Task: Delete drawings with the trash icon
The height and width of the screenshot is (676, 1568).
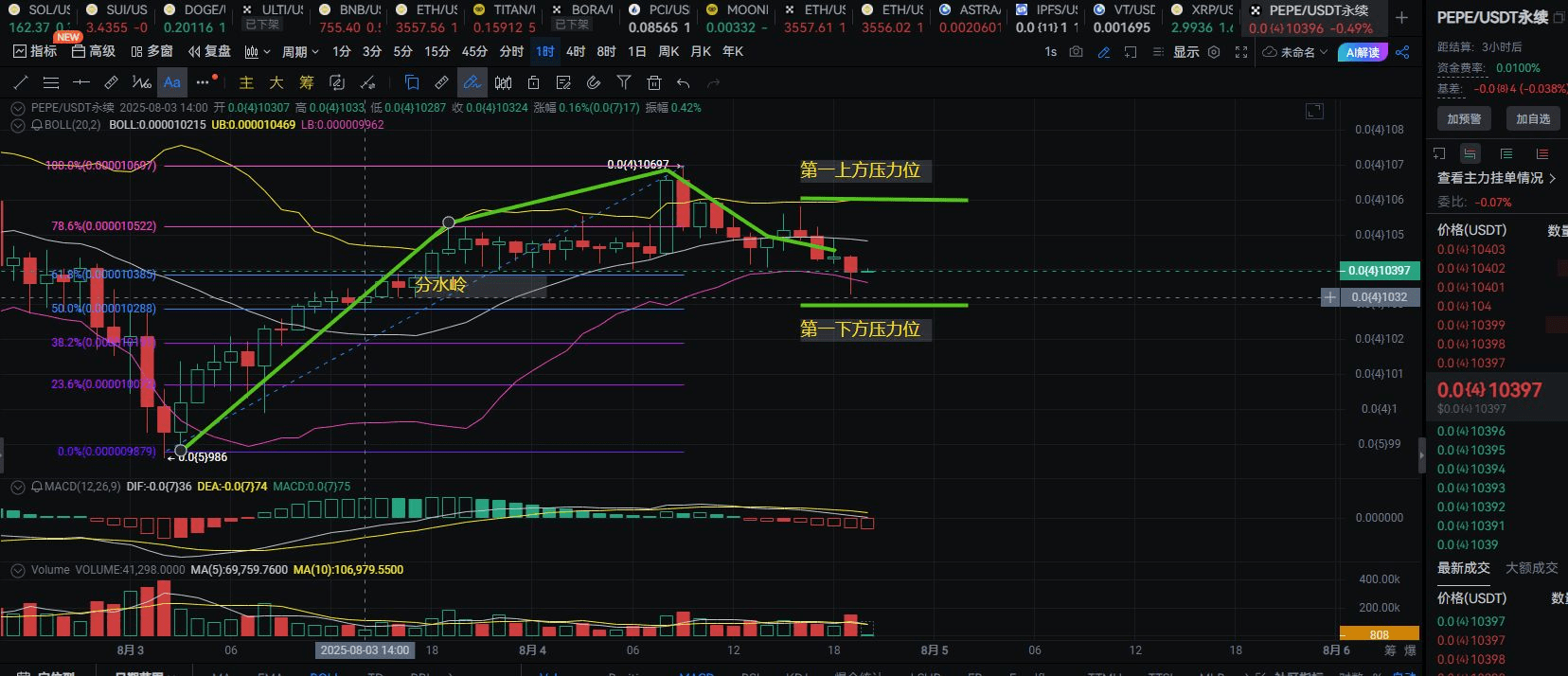Action: tap(653, 82)
